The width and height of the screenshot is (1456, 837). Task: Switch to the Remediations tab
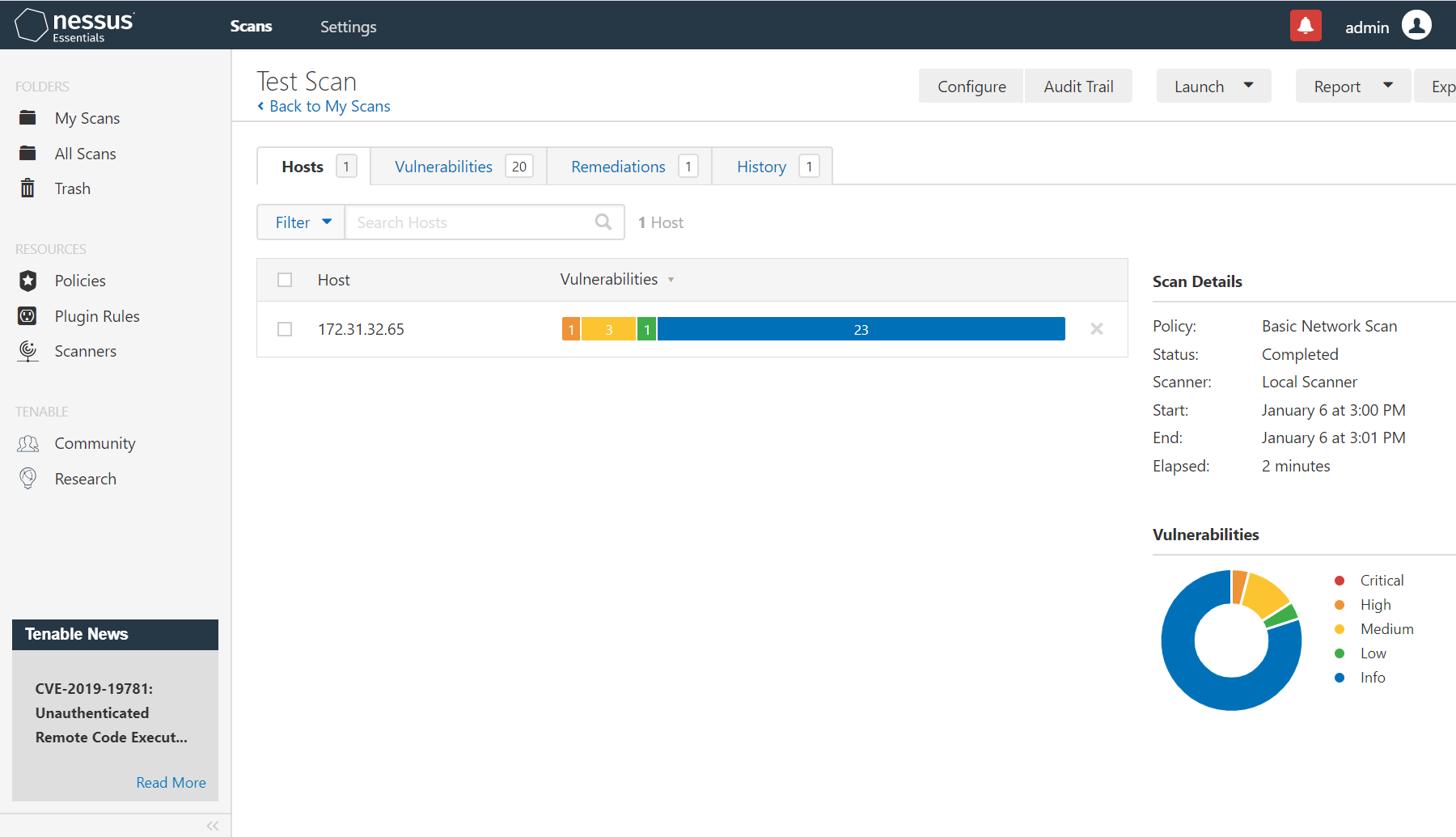click(x=629, y=167)
